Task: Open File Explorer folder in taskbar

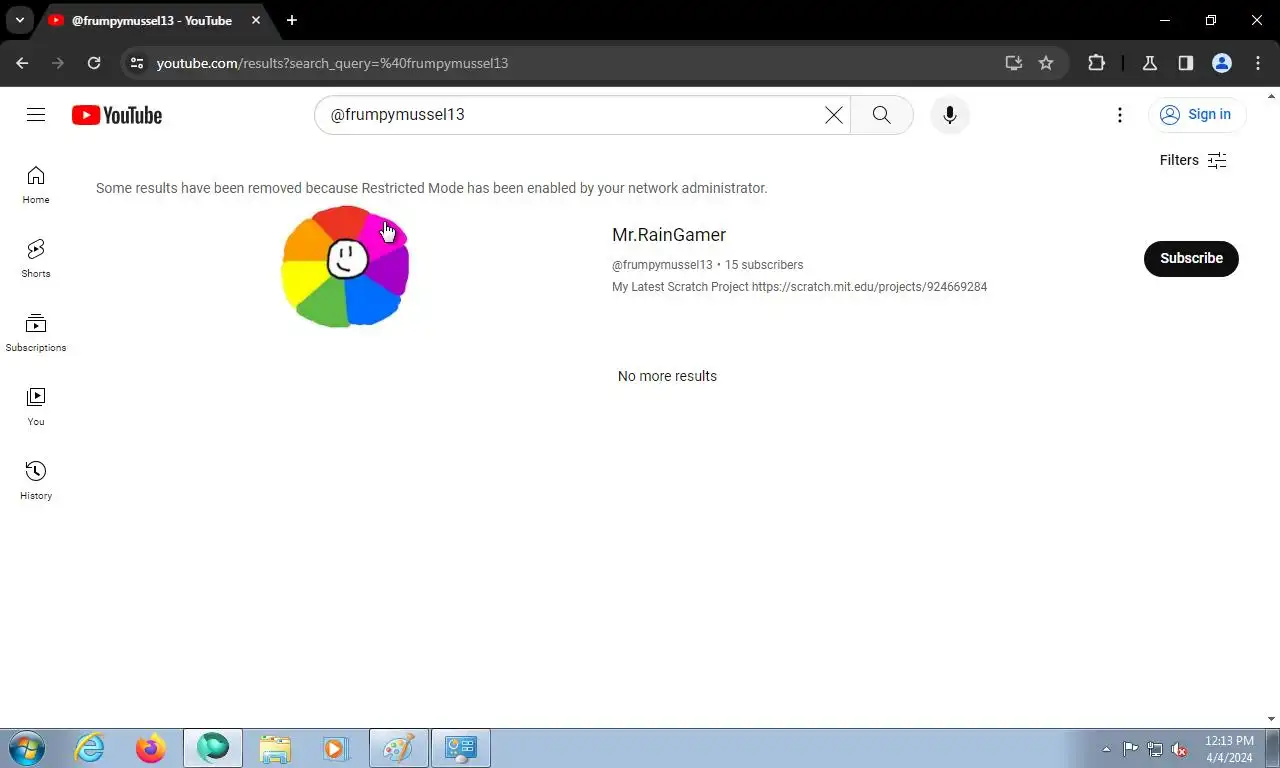Action: (275, 748)
